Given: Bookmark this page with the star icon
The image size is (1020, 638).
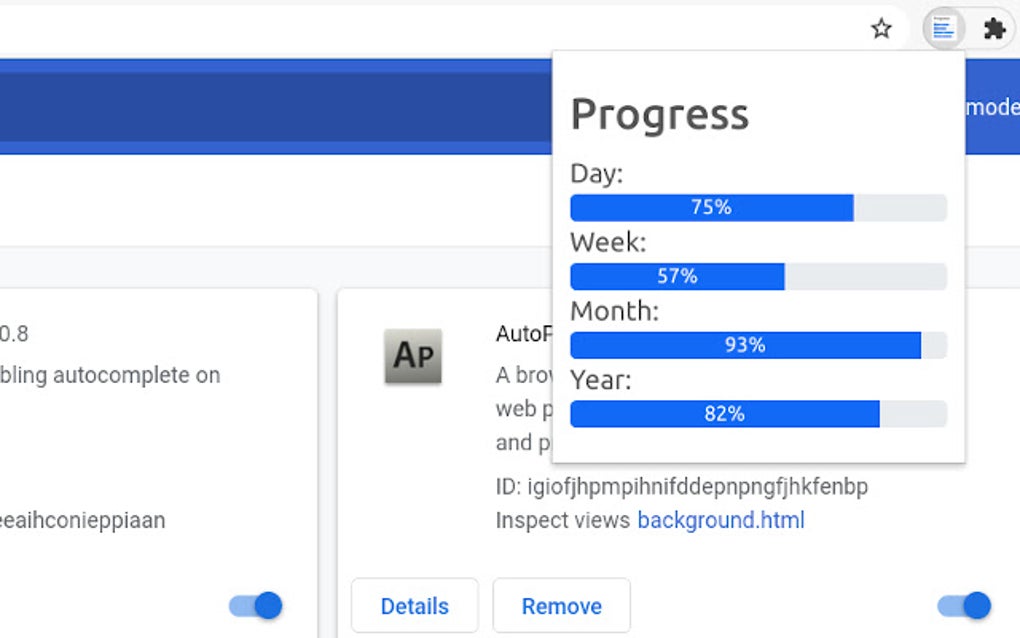Looking at the screenshot, I should click(881, 29).
